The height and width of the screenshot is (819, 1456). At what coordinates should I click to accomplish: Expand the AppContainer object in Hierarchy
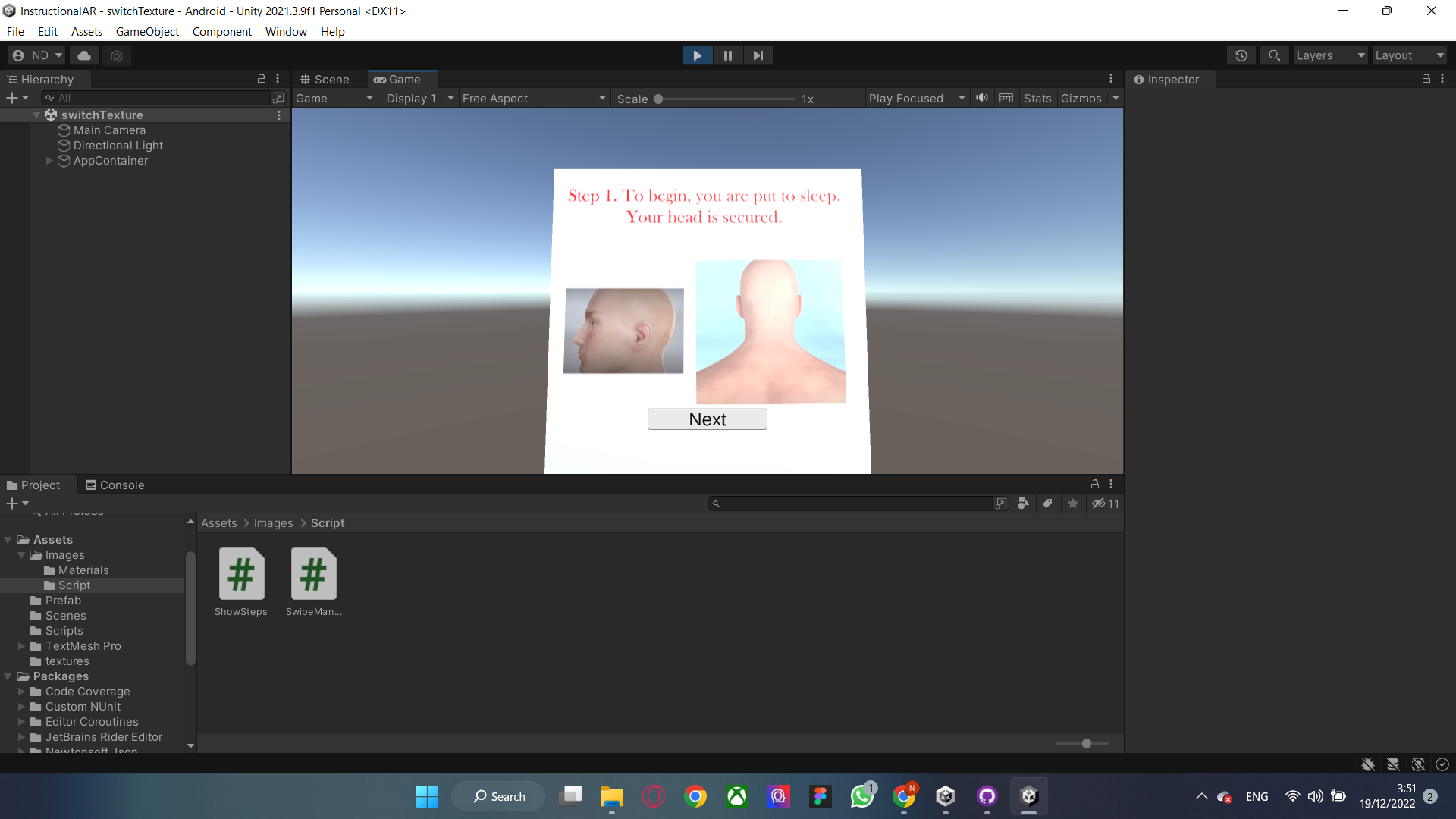pos(49,161)
